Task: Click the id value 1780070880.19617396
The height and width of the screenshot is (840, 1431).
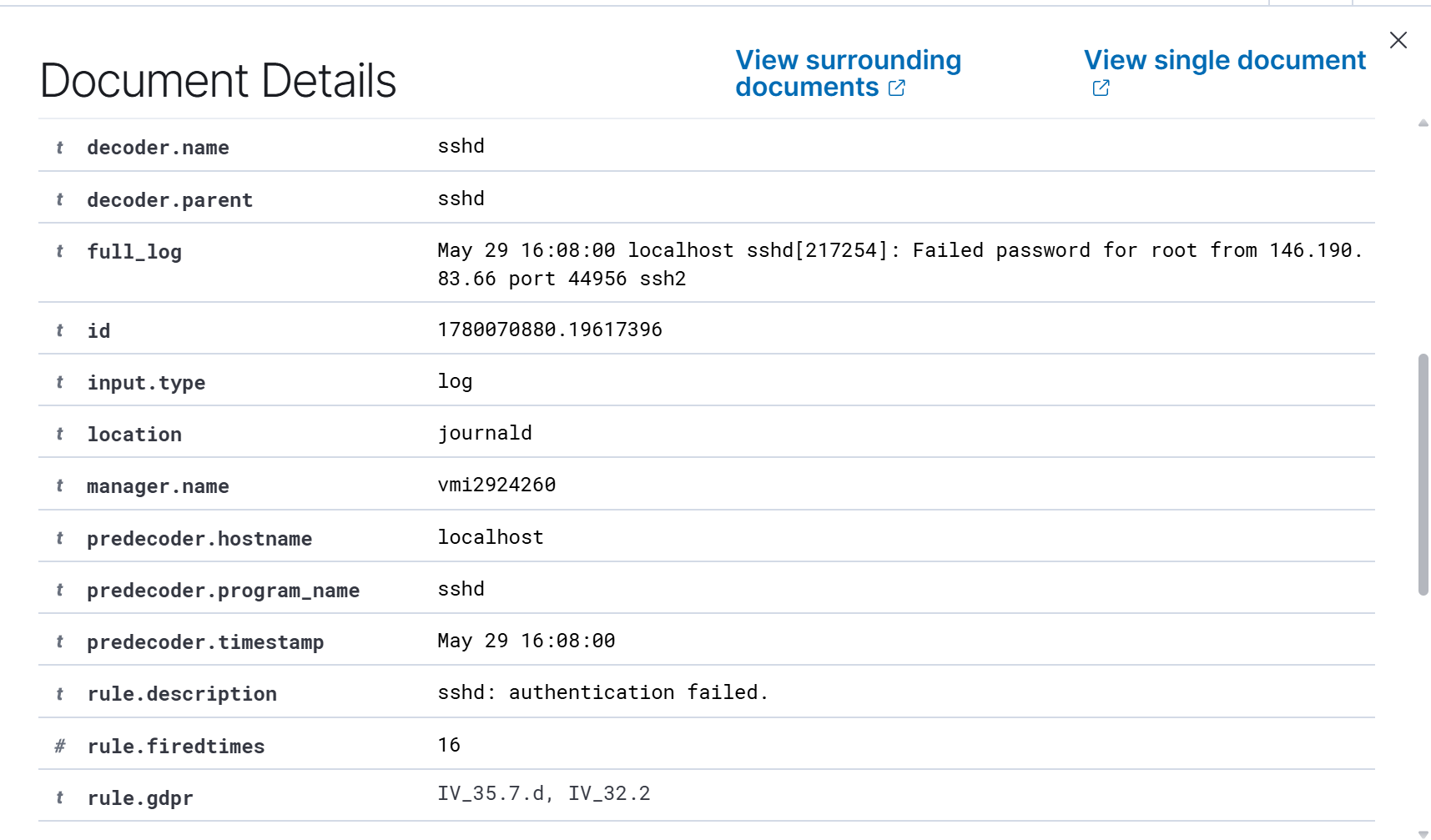Action: pos(550,329)
